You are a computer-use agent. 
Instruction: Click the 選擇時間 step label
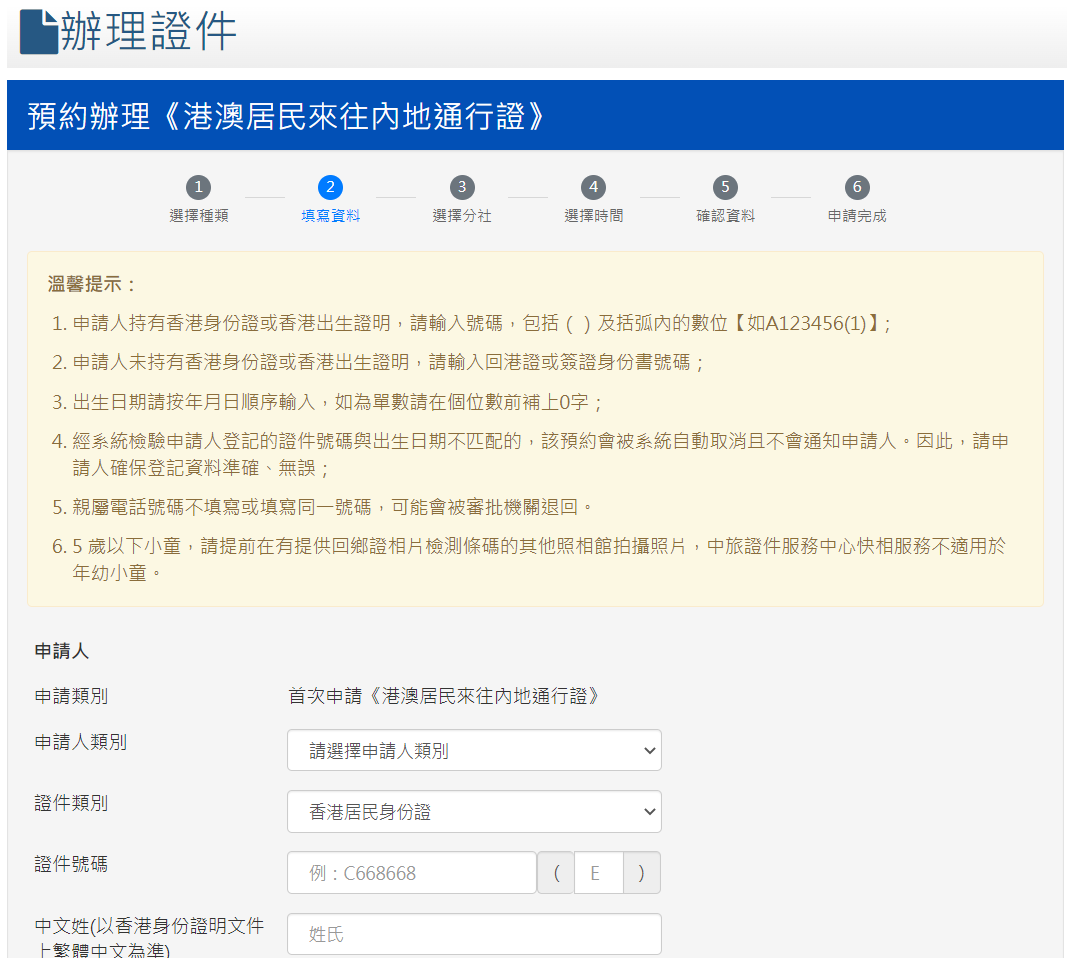coord(593,216)
